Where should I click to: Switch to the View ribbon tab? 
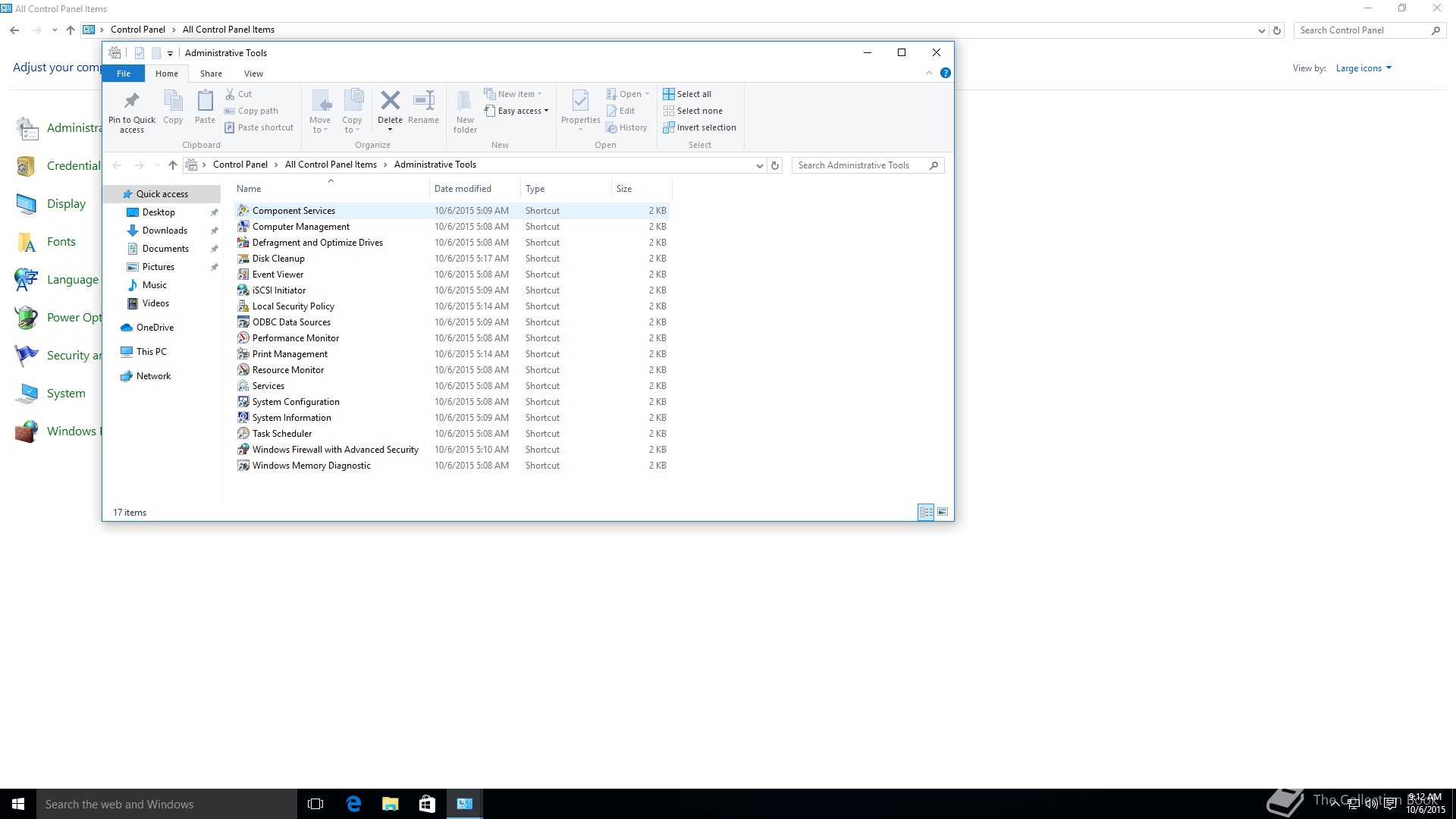(x=253, y=74)
